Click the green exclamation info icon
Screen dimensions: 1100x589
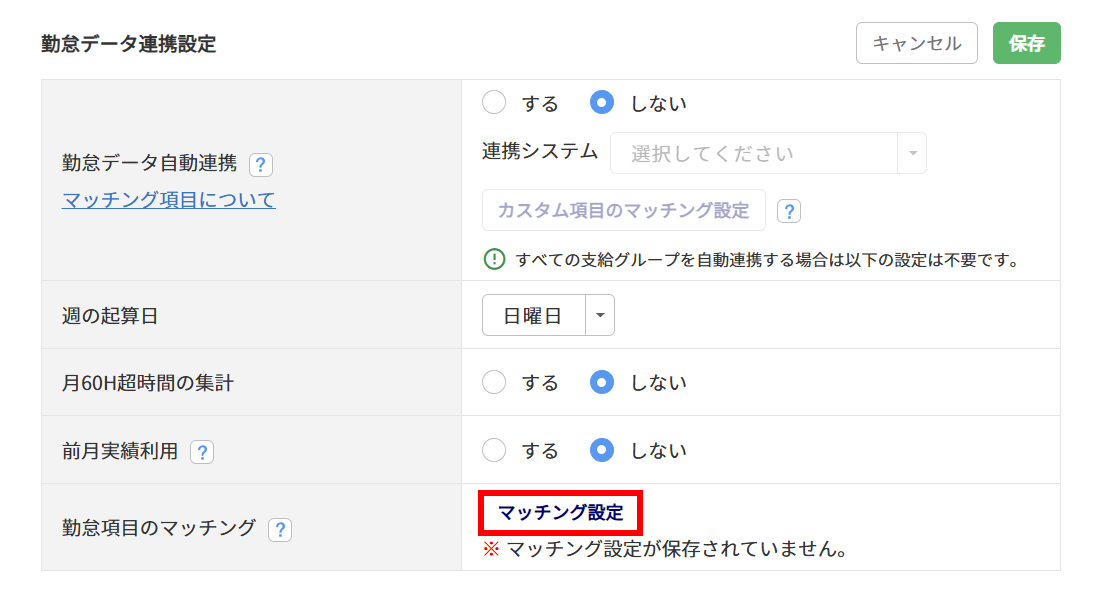coord(495,259)
